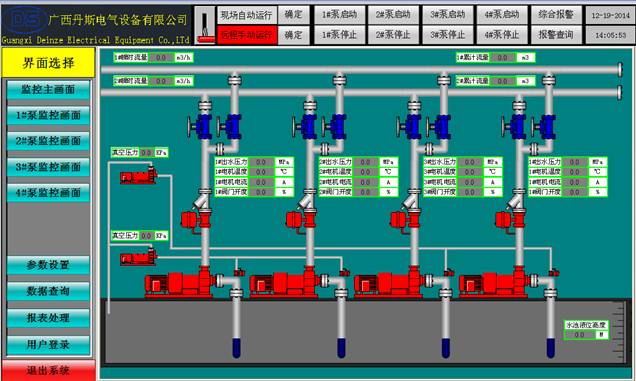Select 现场自动运行 mode
The height and width of the screenshot is (381, 636).
click(x=247, y=15)
